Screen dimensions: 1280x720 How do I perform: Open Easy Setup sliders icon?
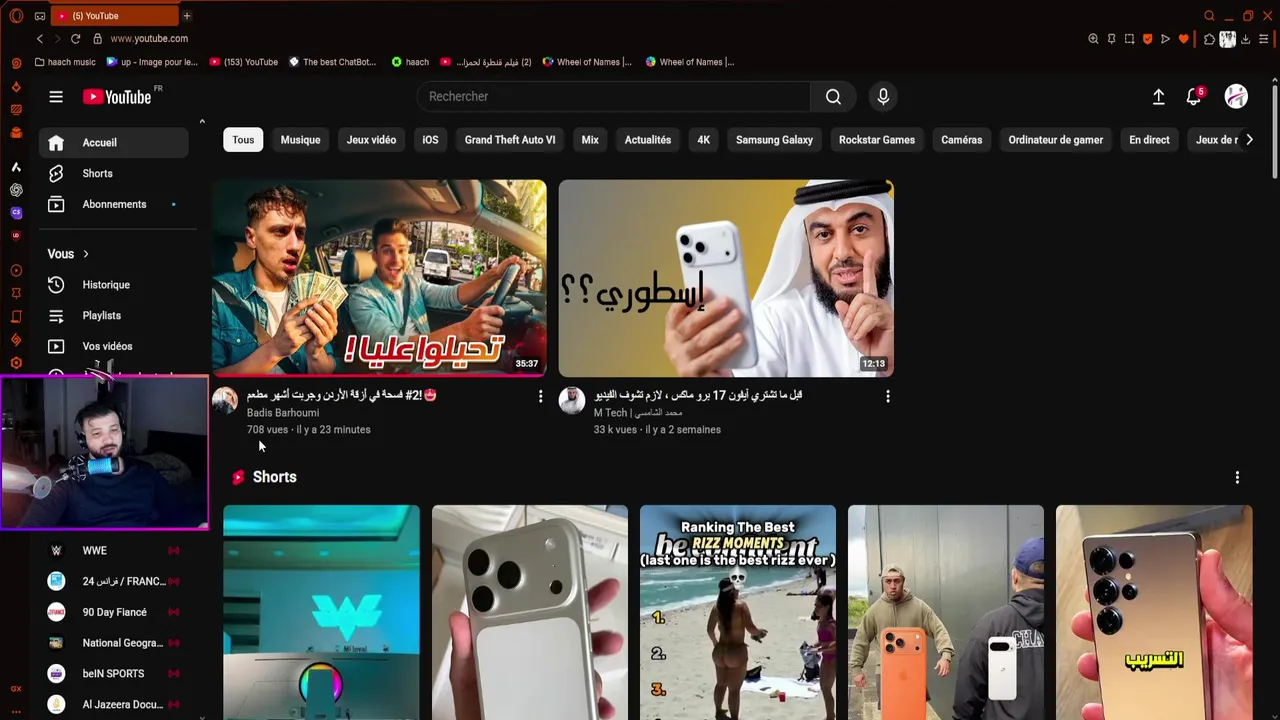[1264, 39]
